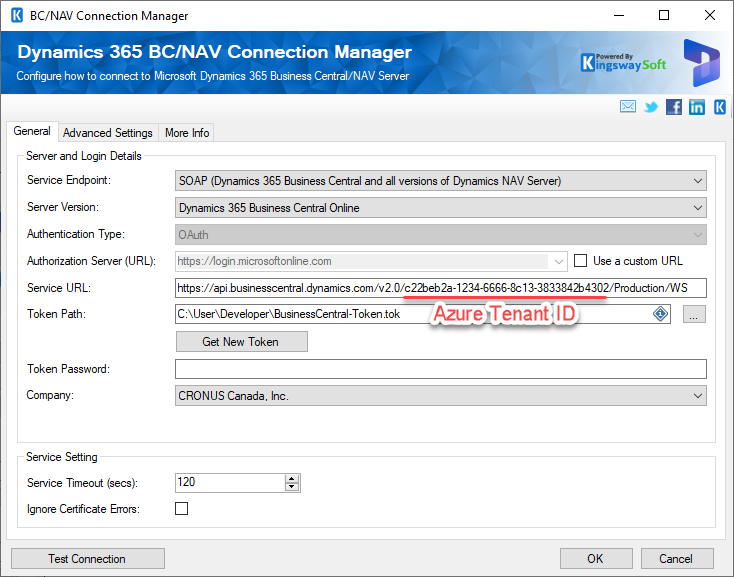
Task: Focus the Token Password field
Action: click(x=441, y=369)
